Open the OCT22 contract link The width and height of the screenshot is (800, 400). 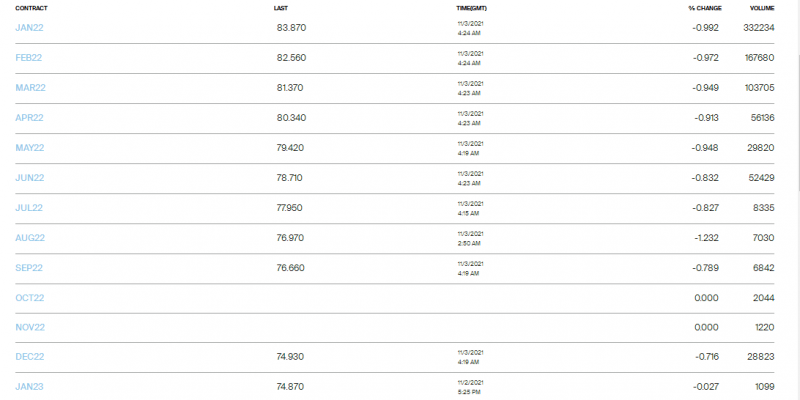point(30,298)
